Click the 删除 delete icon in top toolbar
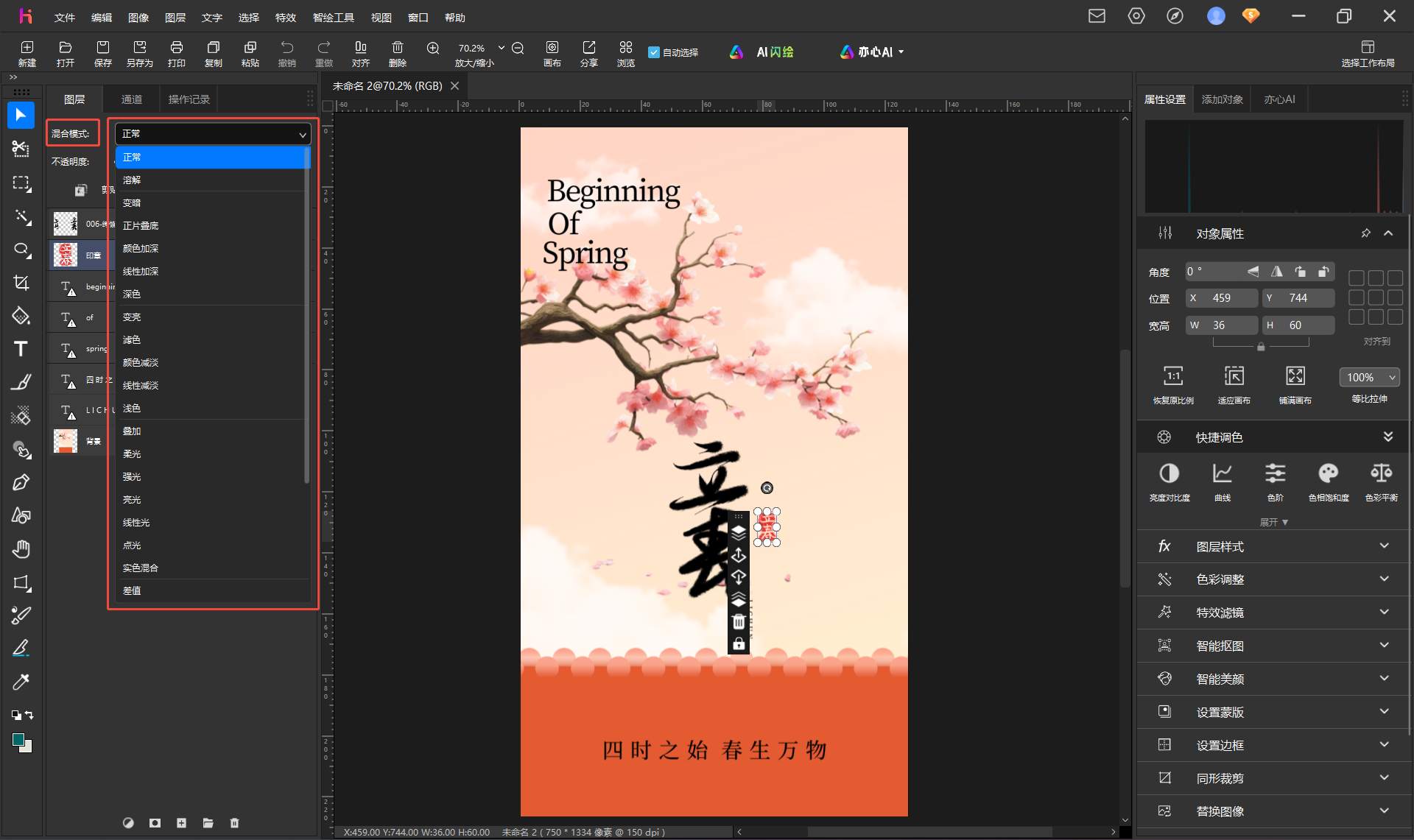The image size is (1414, 840). 398,53
